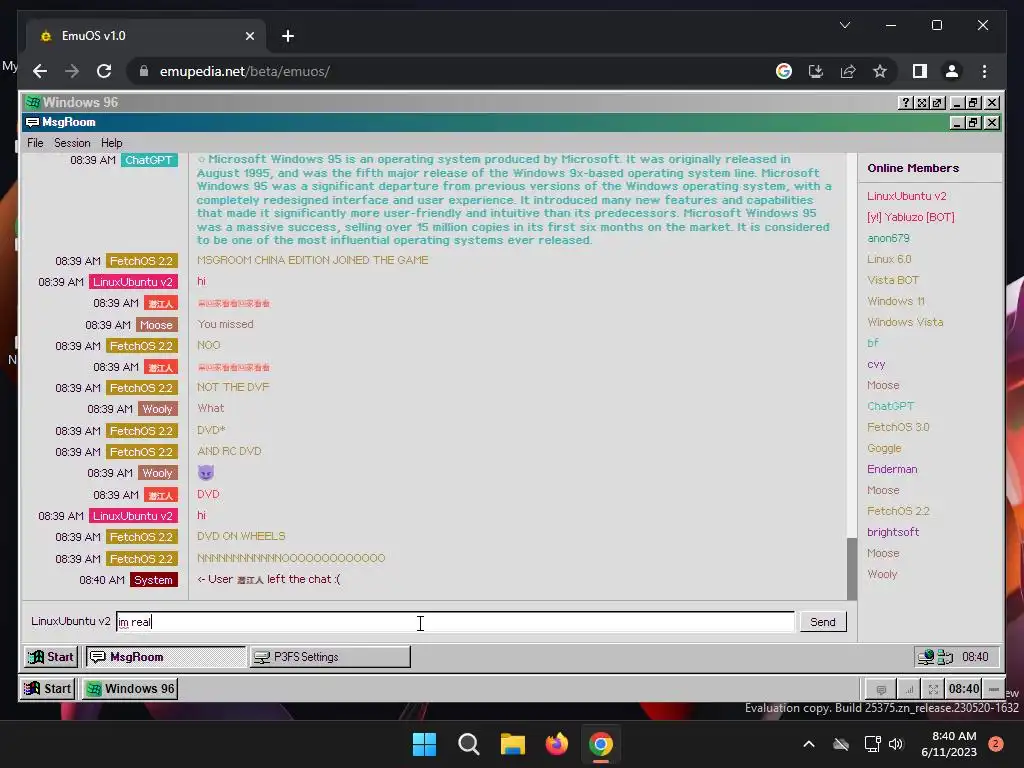Close the EmuOS v1.0 tab

click(x=249, y=36)
